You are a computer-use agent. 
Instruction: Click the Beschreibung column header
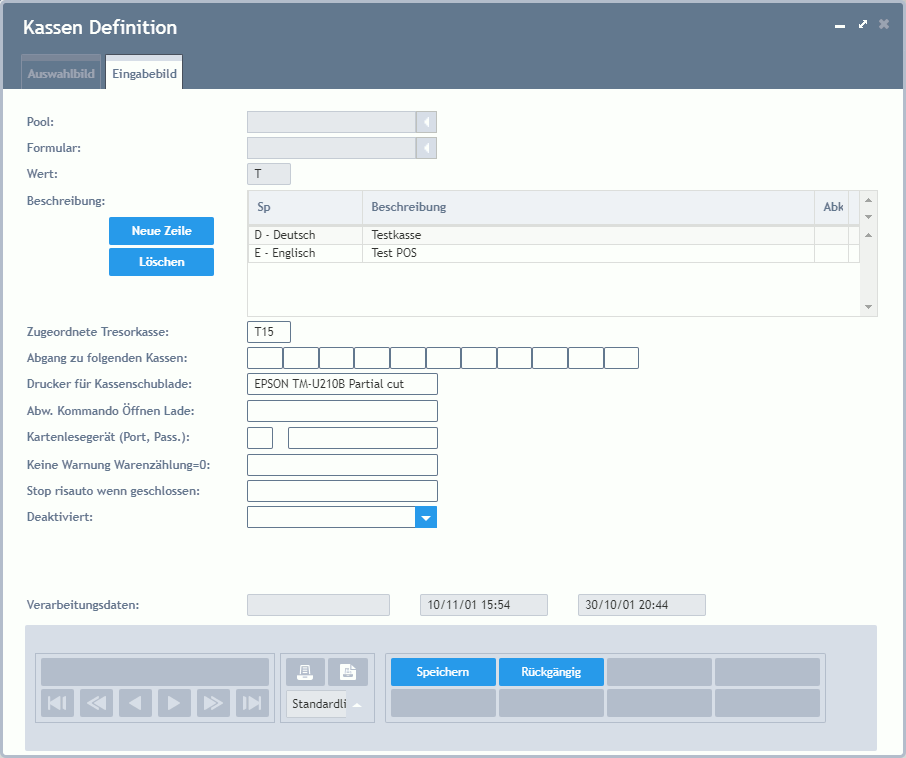(588, 207)
